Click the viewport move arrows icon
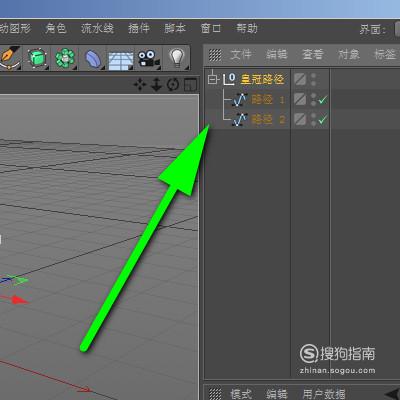Image resolution: width=400 pixels, height=400 pixels. 140,85
